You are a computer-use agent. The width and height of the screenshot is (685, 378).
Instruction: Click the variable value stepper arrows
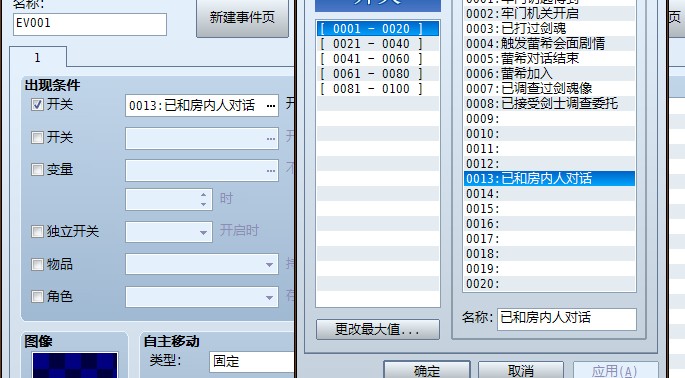tap(204, 199)
